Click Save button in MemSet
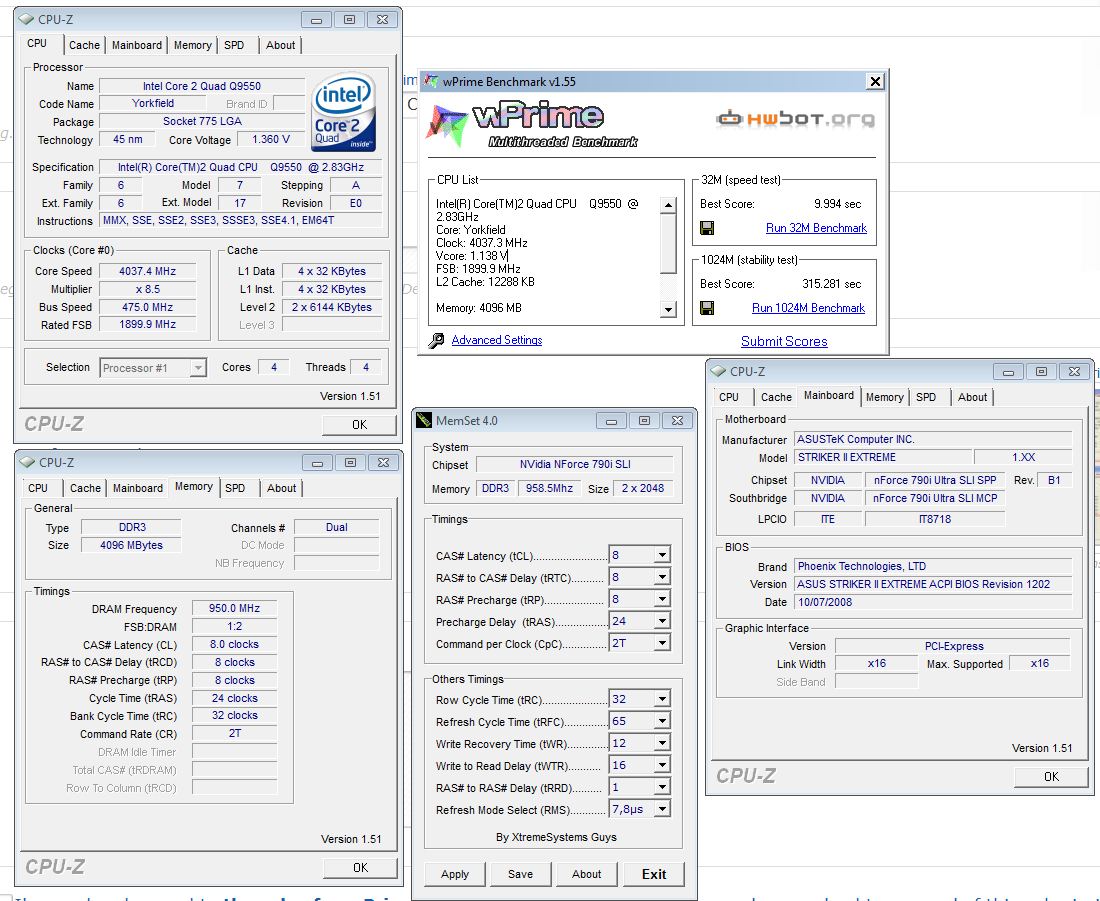This screenshot has width=1100, height=901. pyautogui.click(x=521, y=874)
